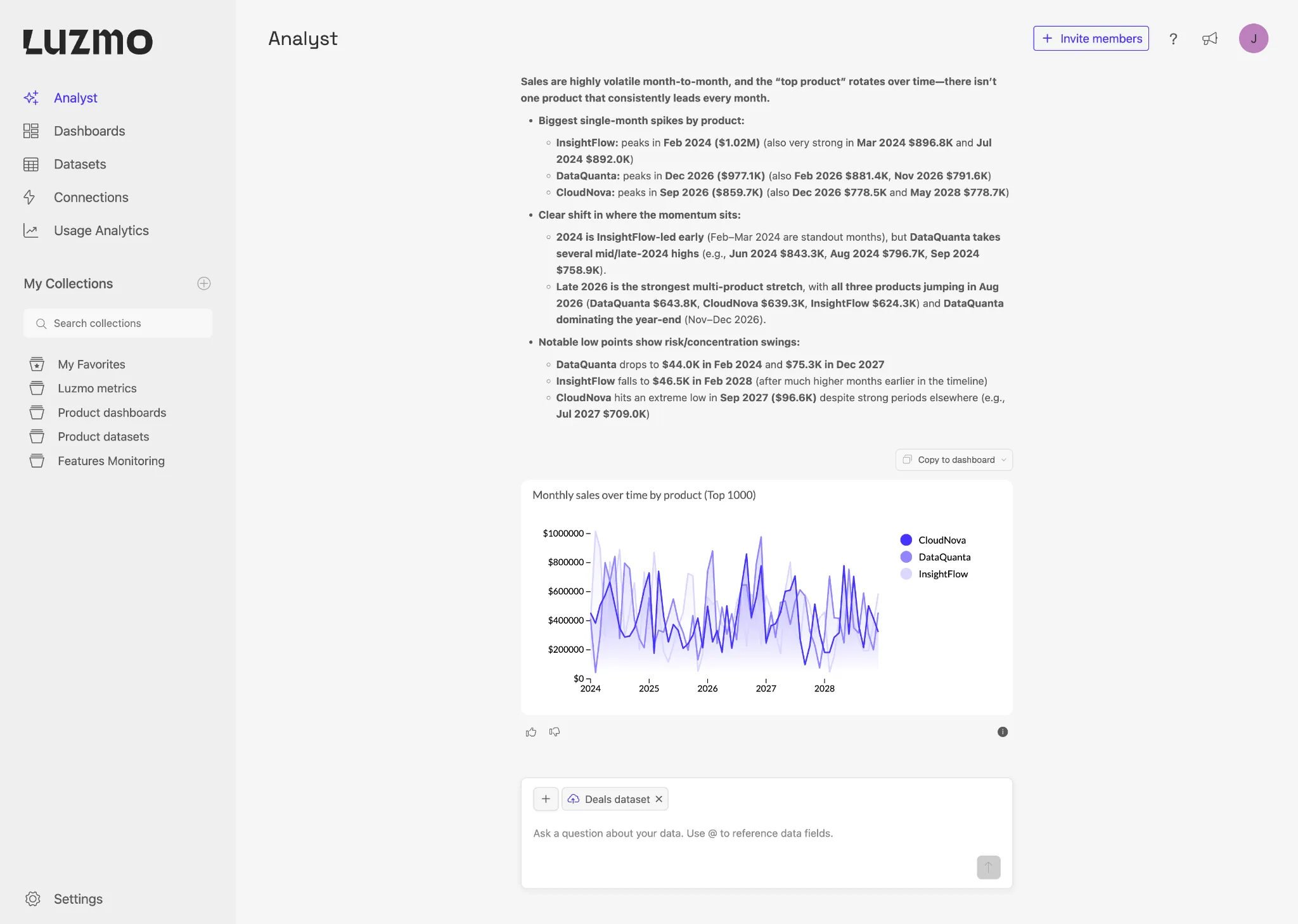1298x924 pixels.
Task: Click the Product dashboards collection icon
Action: coord(37,413)
